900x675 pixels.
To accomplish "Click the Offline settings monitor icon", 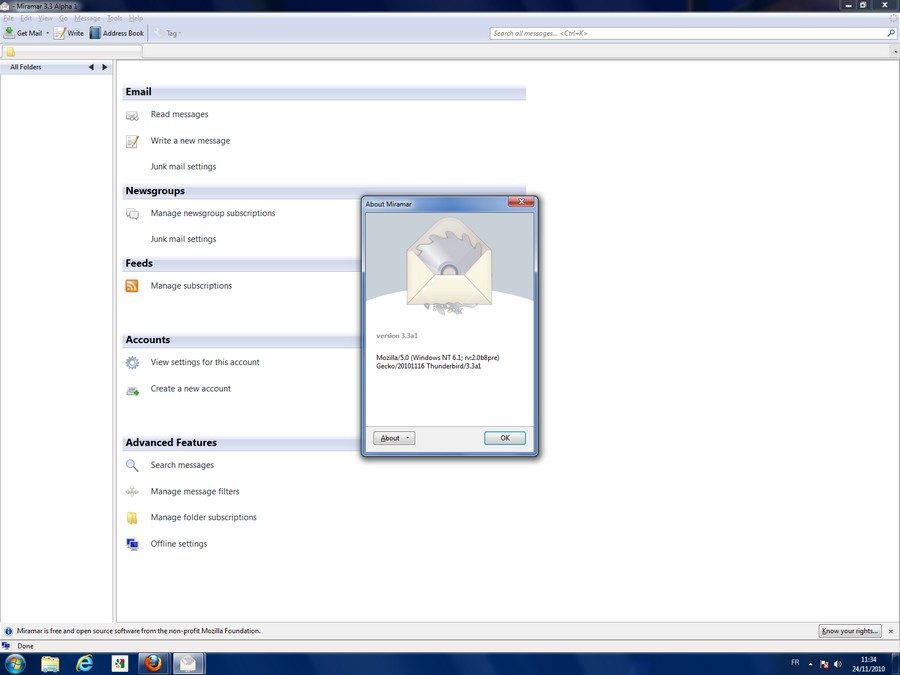I will coord(132,544).
